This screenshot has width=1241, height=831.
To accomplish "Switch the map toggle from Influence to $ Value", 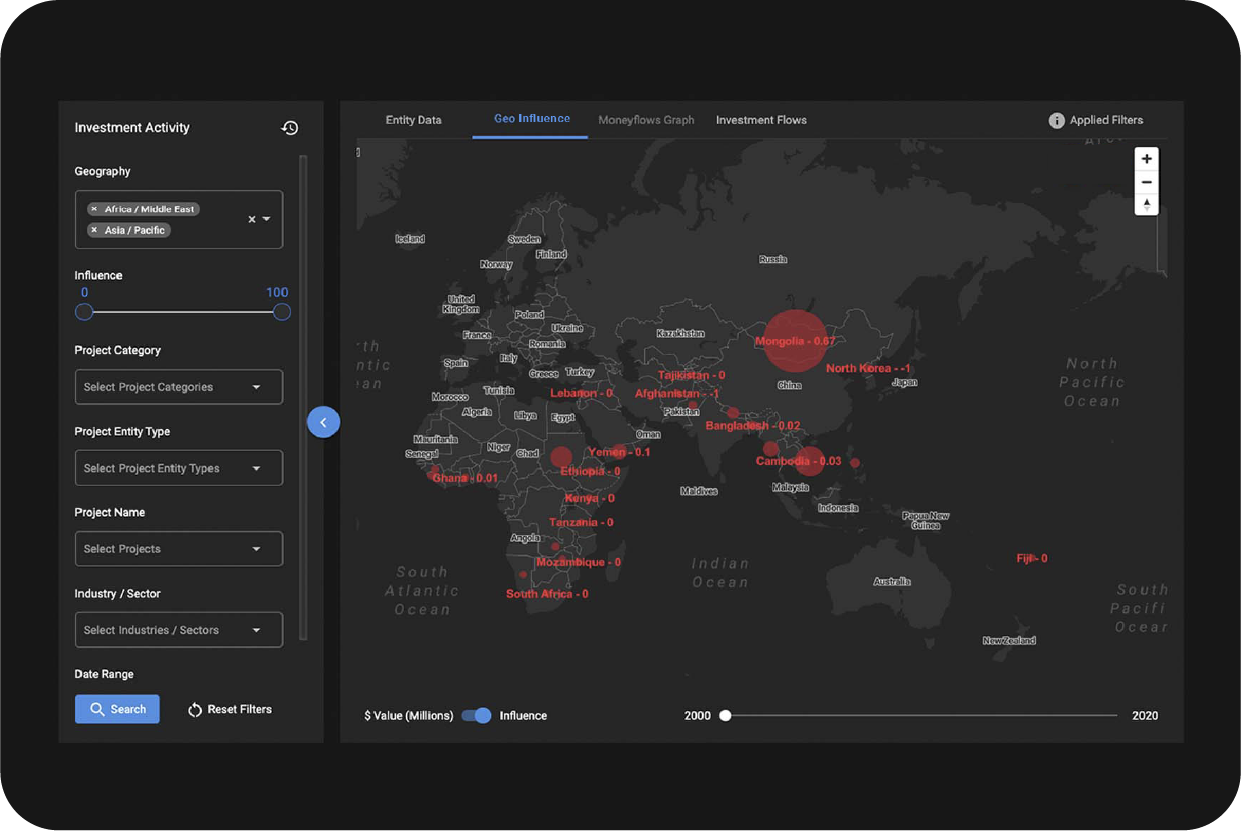I will coord(477,716).
